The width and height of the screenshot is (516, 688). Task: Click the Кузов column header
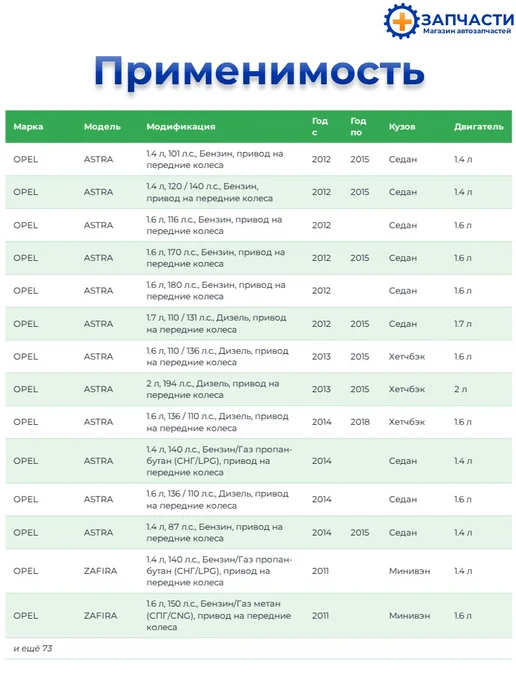click(402, 127)
